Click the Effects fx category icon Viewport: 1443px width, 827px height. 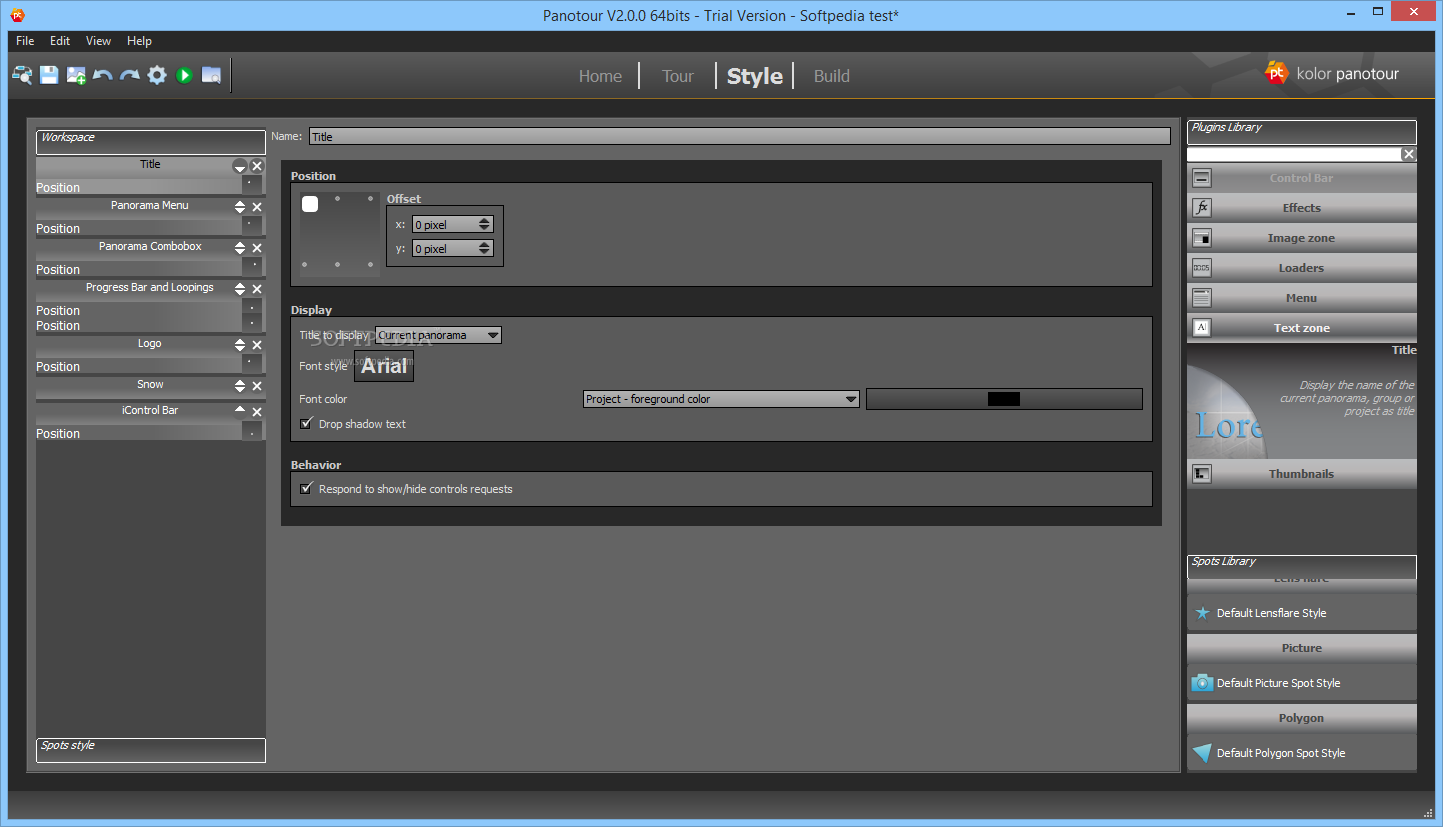point(1202,208)
